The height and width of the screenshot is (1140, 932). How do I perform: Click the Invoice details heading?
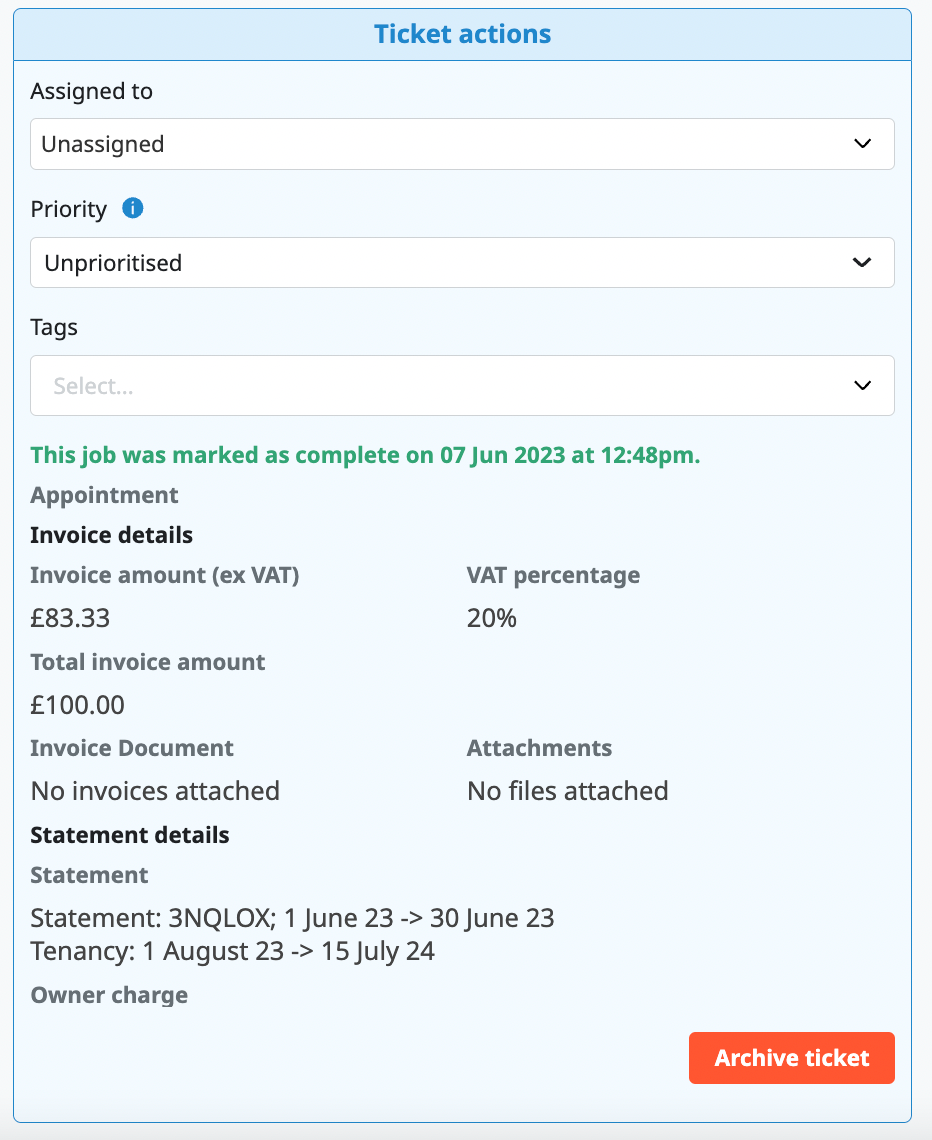pos(111,535)
